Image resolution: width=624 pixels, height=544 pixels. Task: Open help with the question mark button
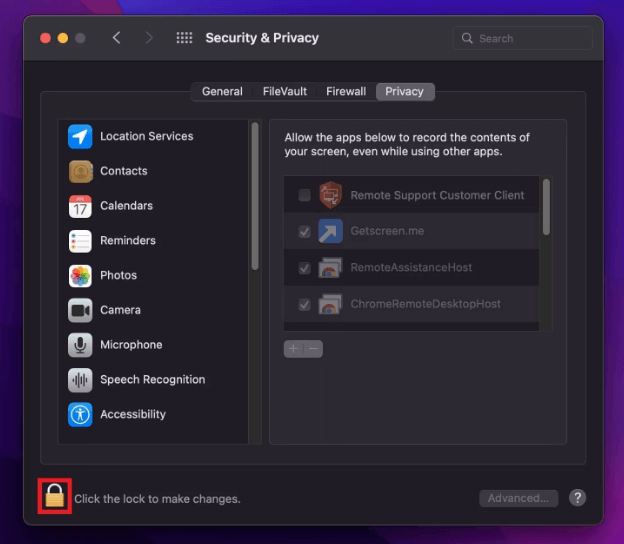pos(577,497)
